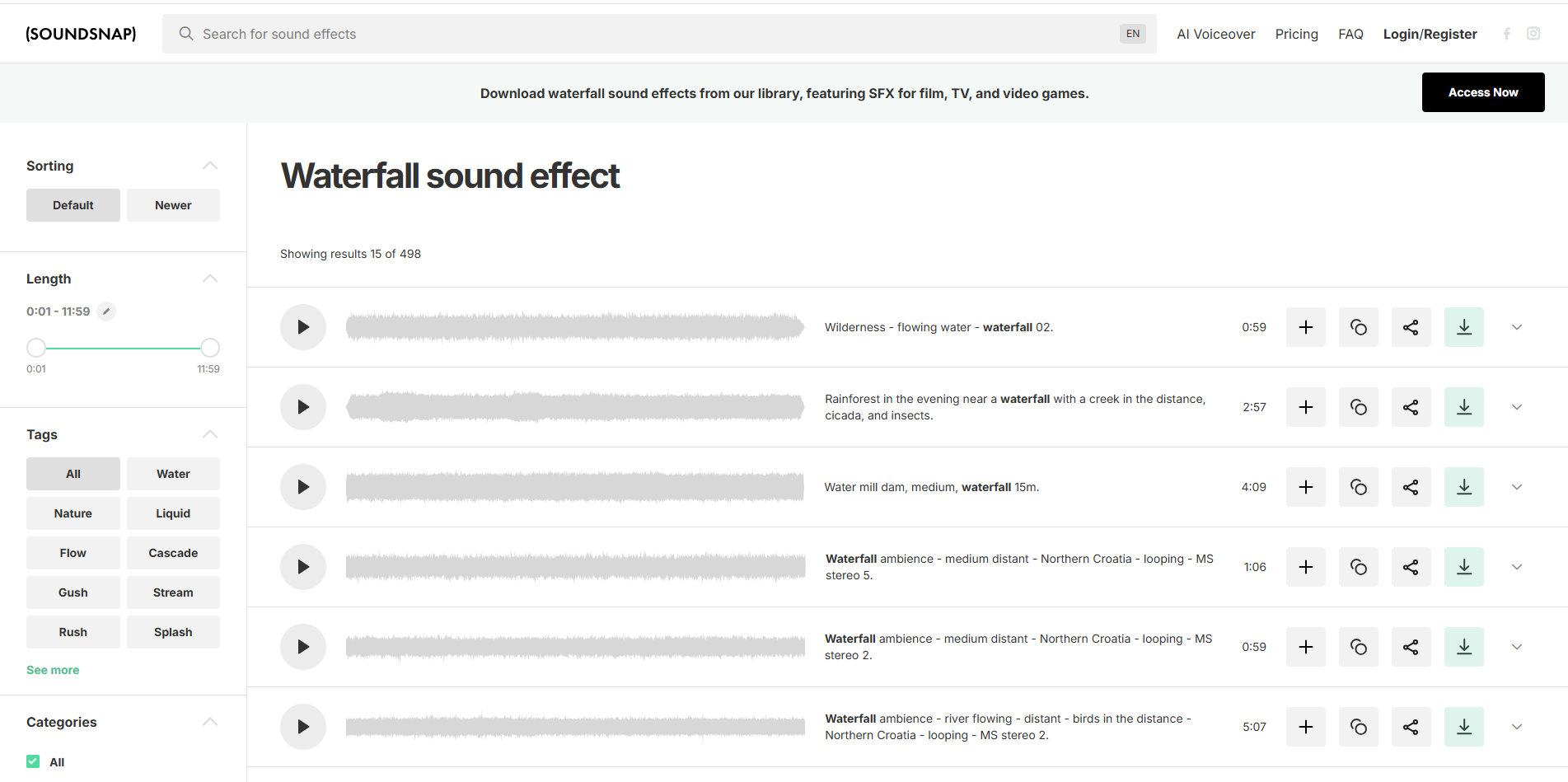The height and width of the screenshot is (782, 1568).
Task: Go to the FAQ section
Action: 1350,33
